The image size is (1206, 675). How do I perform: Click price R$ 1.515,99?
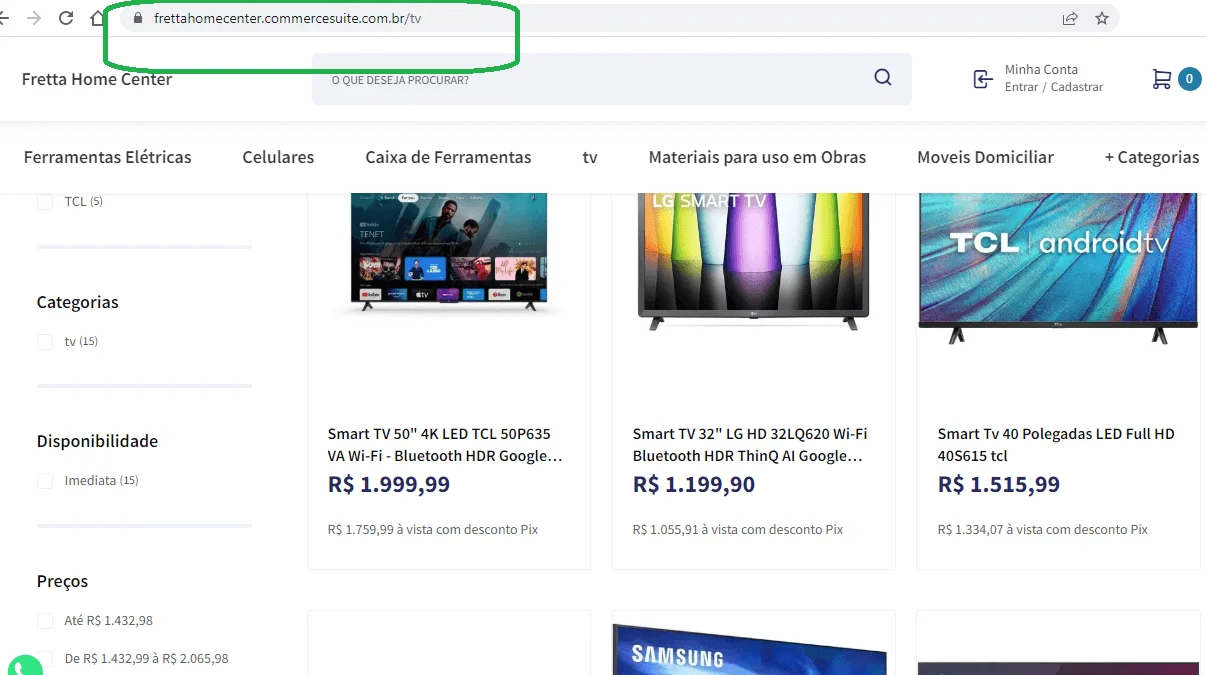999,485
